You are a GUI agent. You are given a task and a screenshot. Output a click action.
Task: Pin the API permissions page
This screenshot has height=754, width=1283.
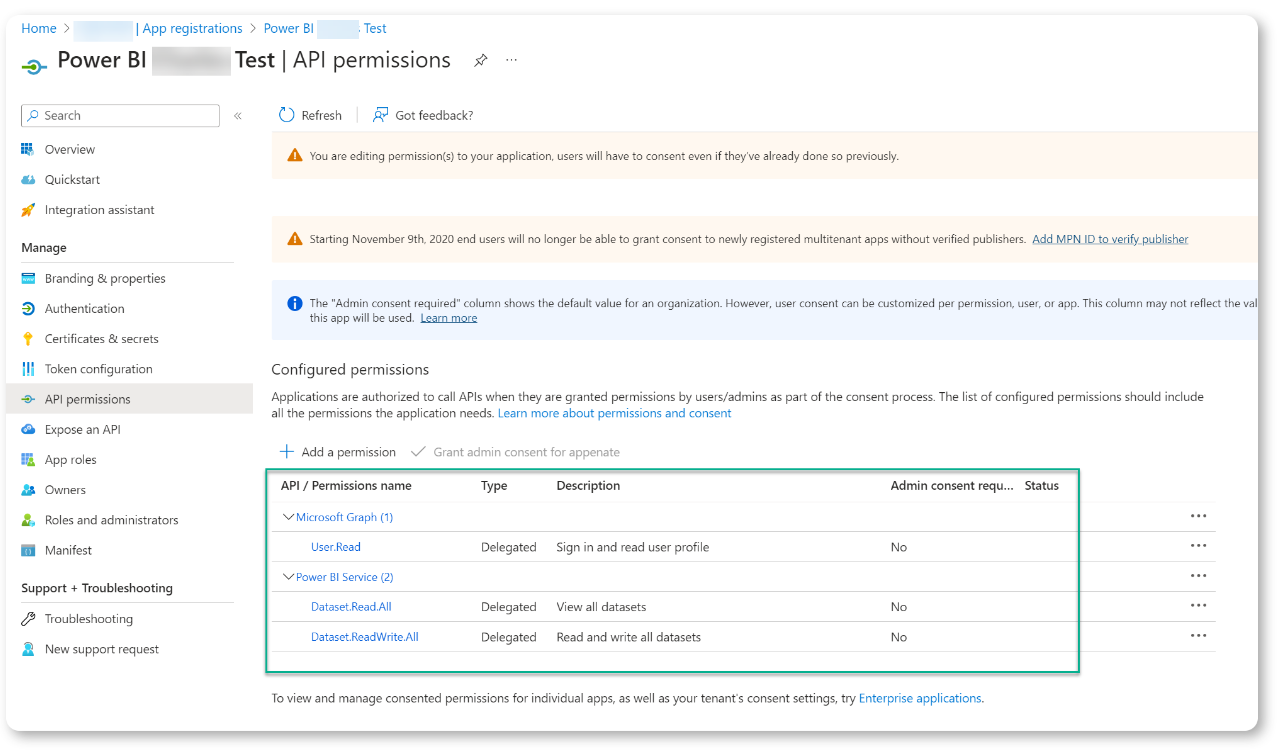481,61
